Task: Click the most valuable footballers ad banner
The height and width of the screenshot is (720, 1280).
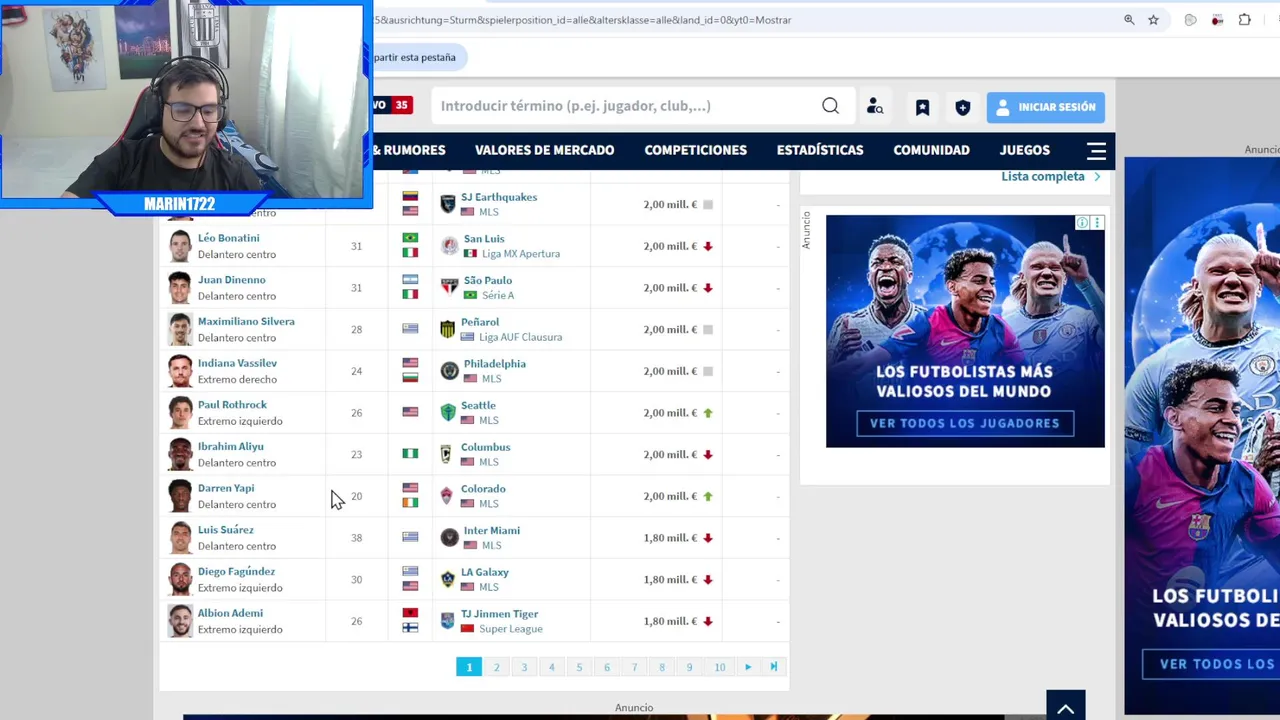Action: (965, 331)
